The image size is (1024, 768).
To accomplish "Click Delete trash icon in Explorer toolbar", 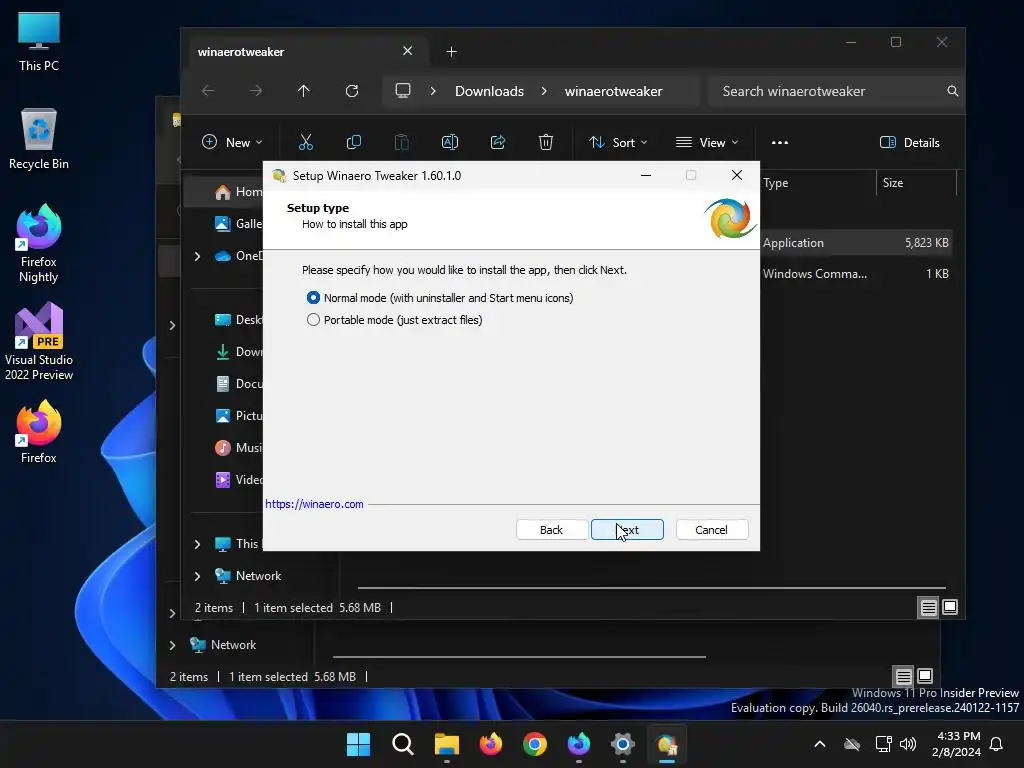I will click(546, 142).
